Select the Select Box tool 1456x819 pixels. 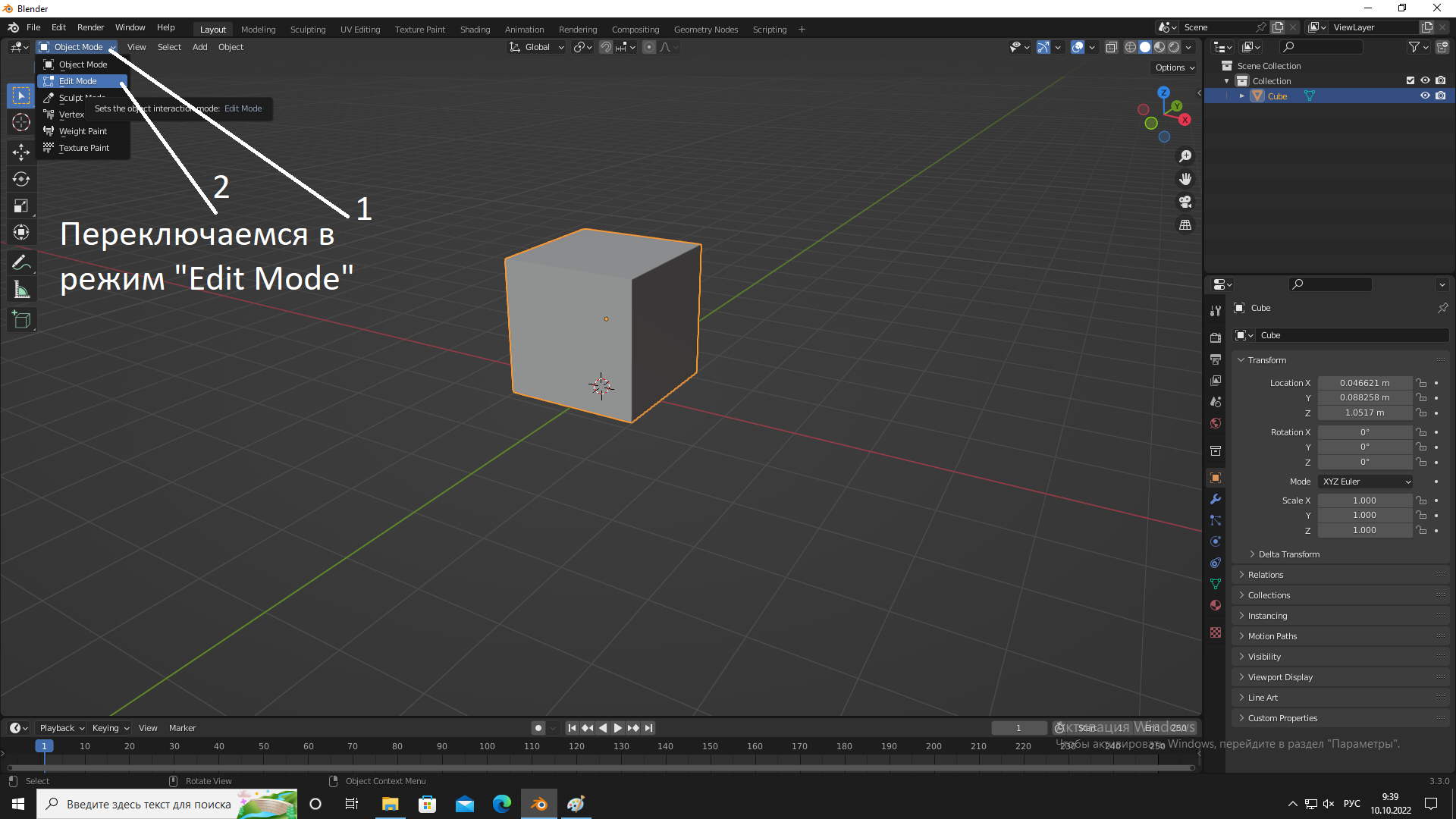coord(20,96)
